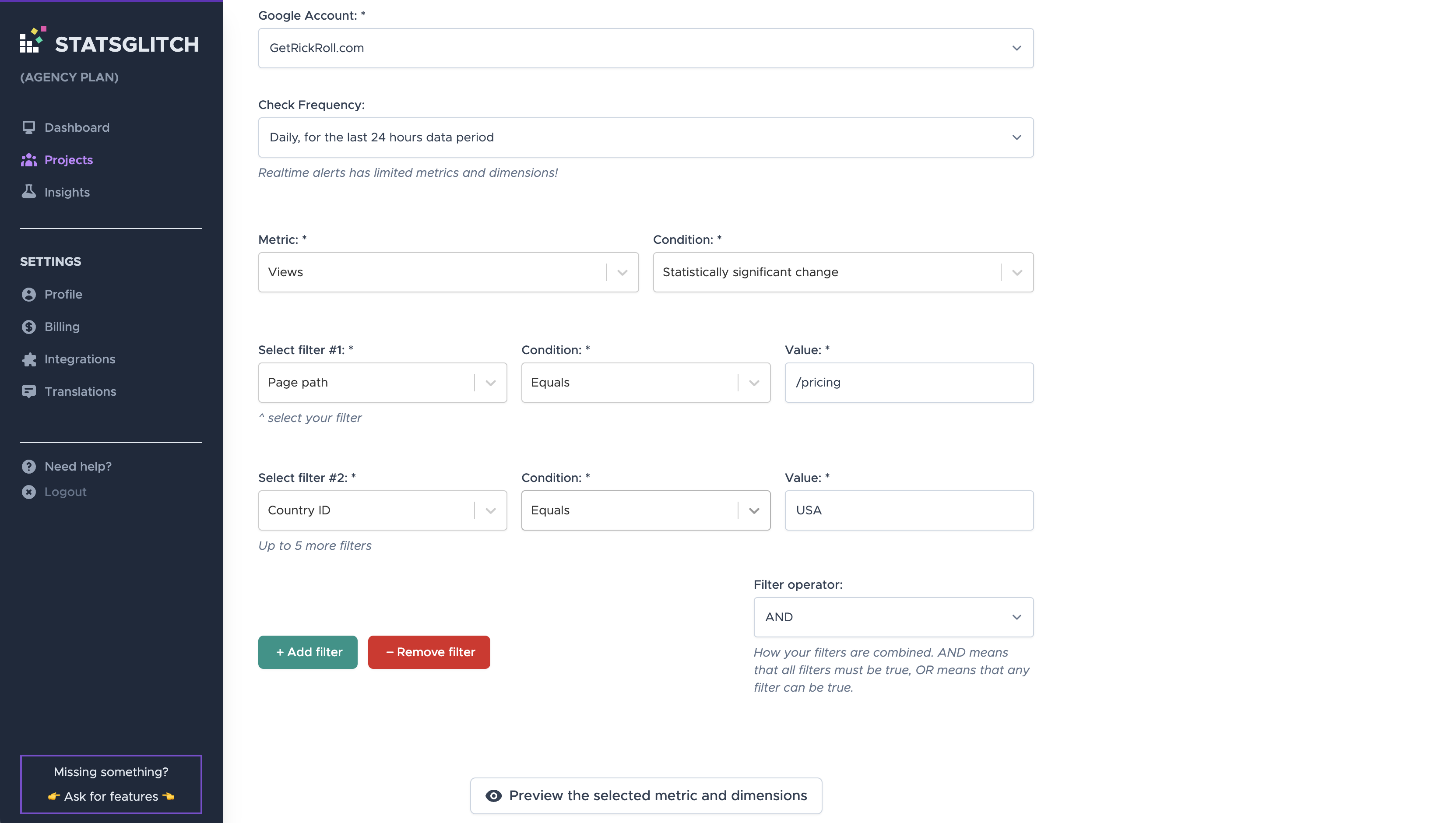1456x823 pixels.
Task: Click the Need help question icon
Action: [x=29, y=466]
